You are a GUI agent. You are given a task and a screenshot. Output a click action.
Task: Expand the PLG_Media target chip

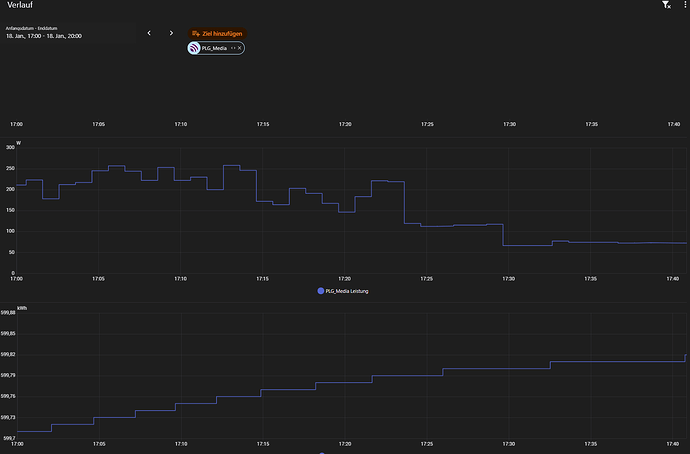pyautogui.click(x=232, y=48)
